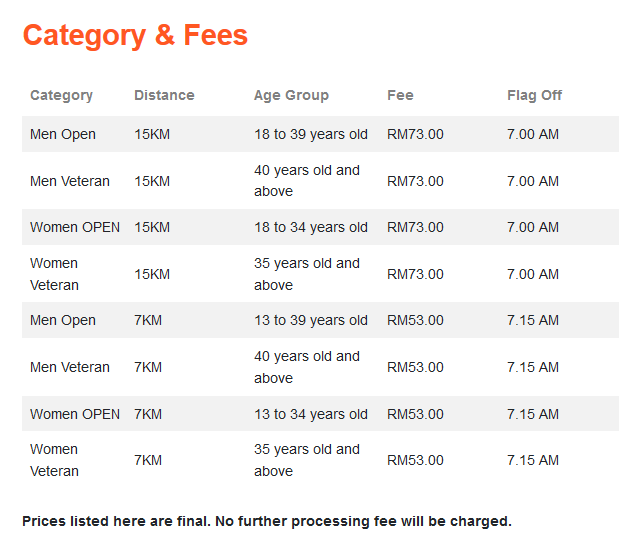Click 18 to 34 years old cell
Image resolution: width=640 pixels, height=544 pixels.
[x=311, y=227]
